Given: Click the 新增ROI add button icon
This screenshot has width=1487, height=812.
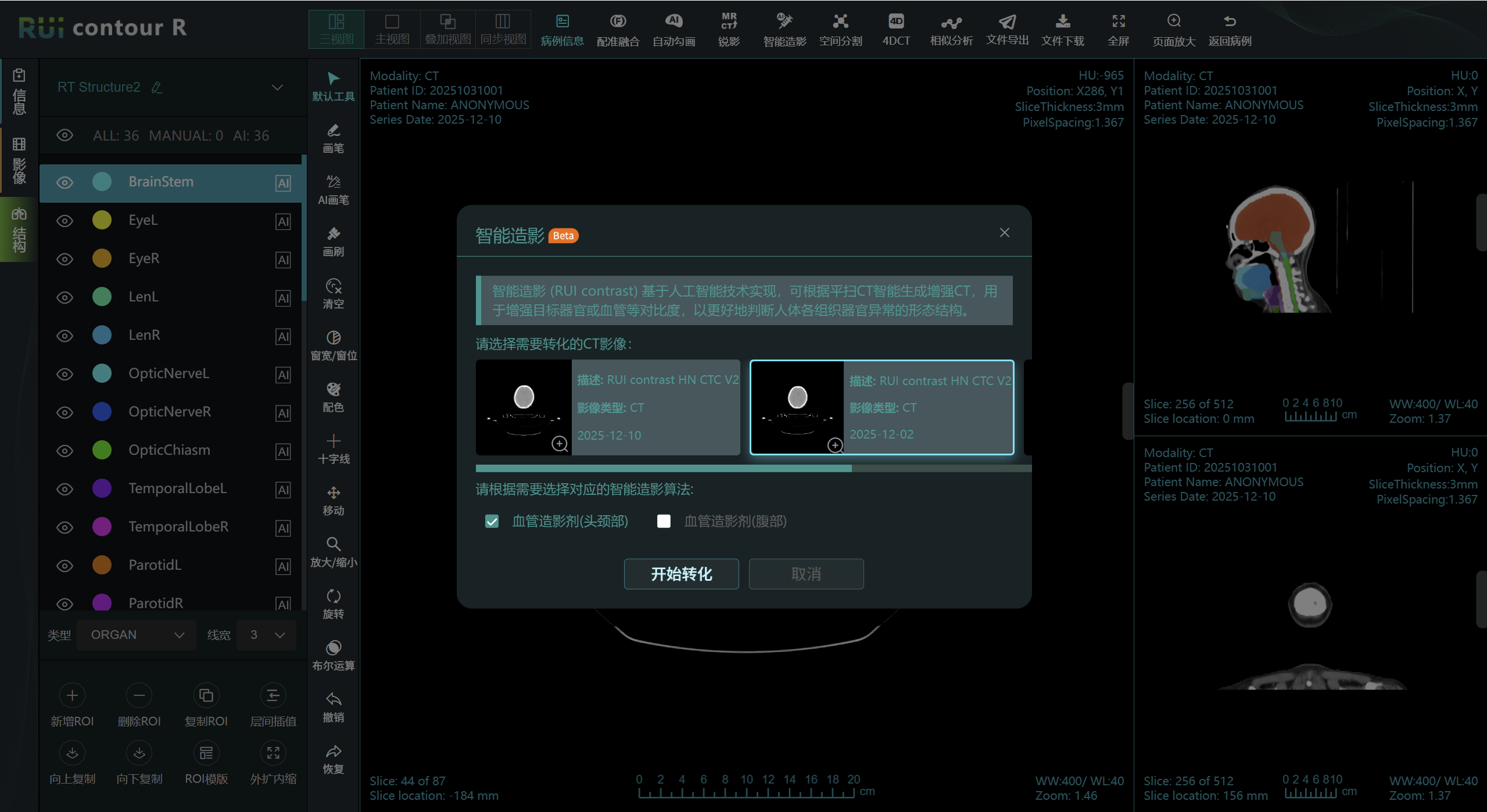Looking at the screenshot, I should [x=72, y=695].
